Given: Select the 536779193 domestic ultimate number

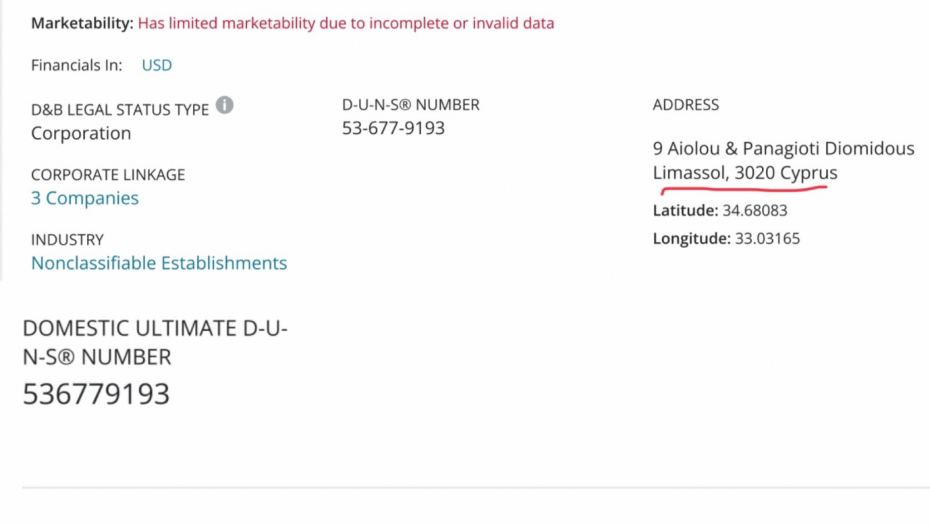Looking at the screenshot, I should (96, 394).
